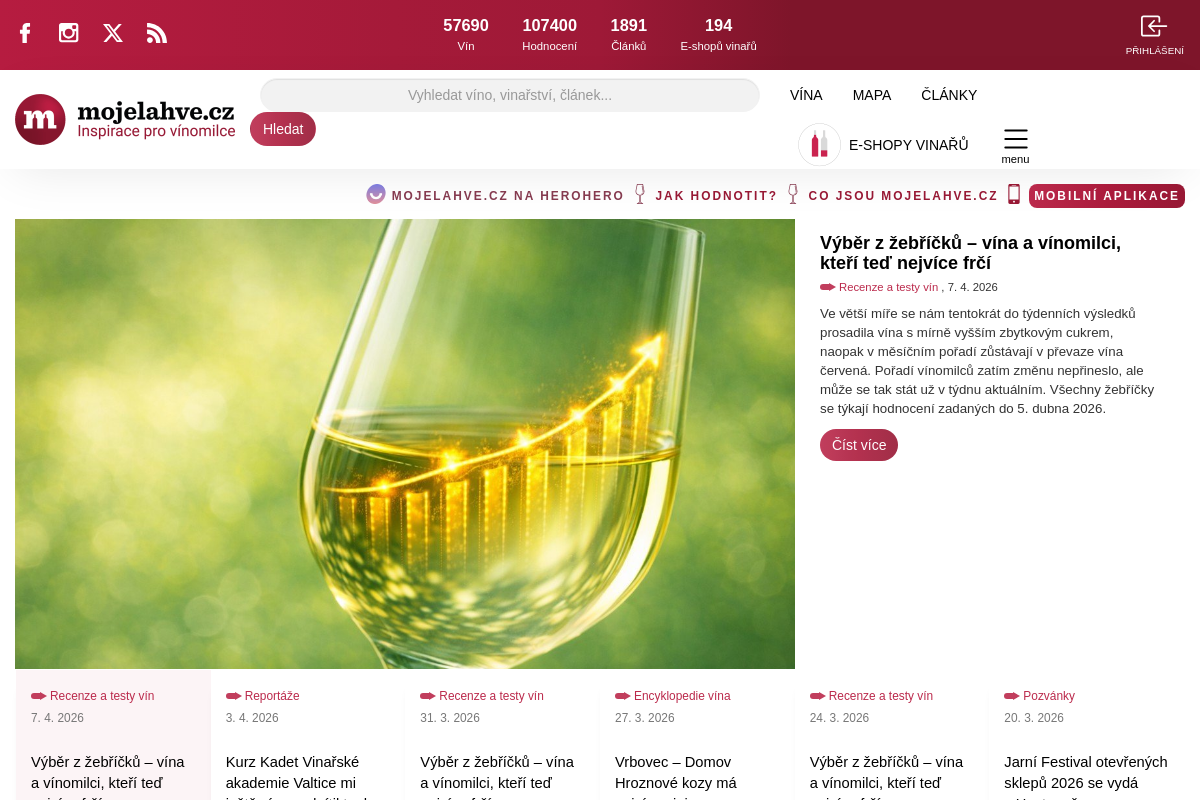Open Jak hodnotit? link
The height and width of the screenshot is (800, 1200).
pos(716,196)
